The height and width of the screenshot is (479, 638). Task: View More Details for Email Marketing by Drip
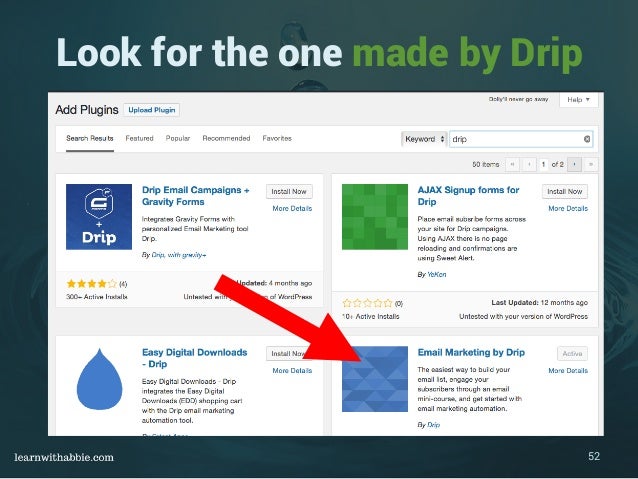point(568,371)
